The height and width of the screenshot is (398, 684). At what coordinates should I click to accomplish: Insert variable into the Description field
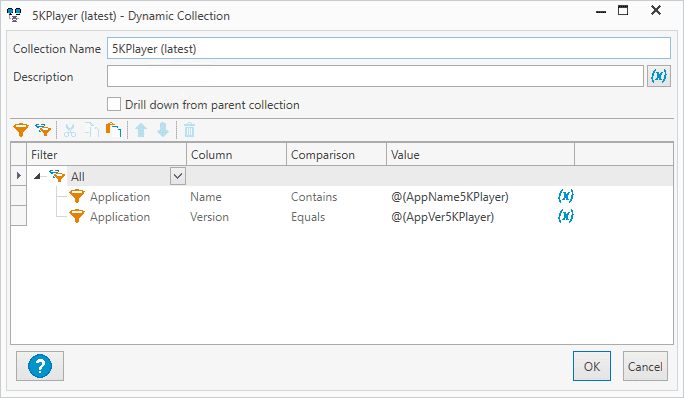tap(658, 76)
